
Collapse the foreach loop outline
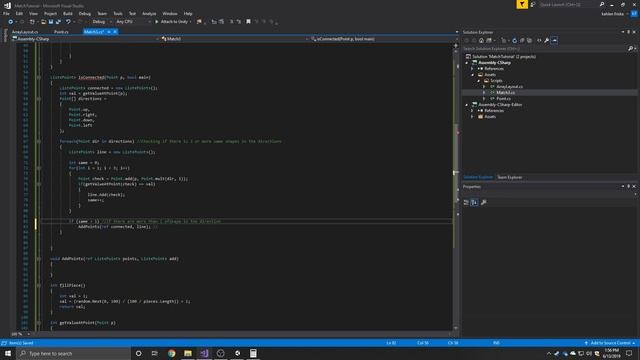coord(39,142)
